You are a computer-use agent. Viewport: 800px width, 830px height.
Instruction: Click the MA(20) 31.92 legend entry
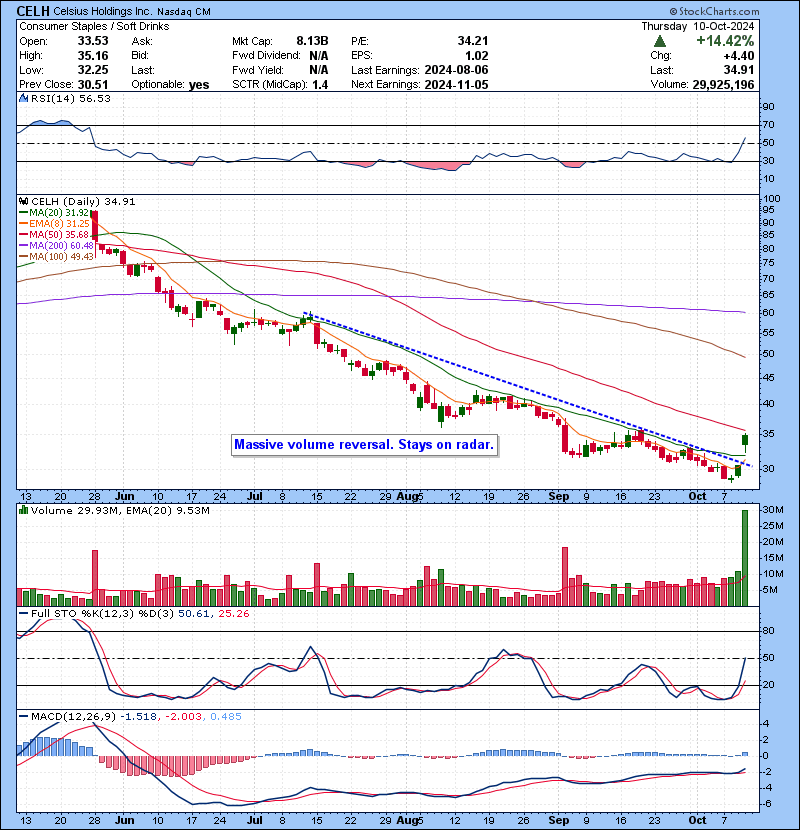pyautogui.click(x=55, y=213)
